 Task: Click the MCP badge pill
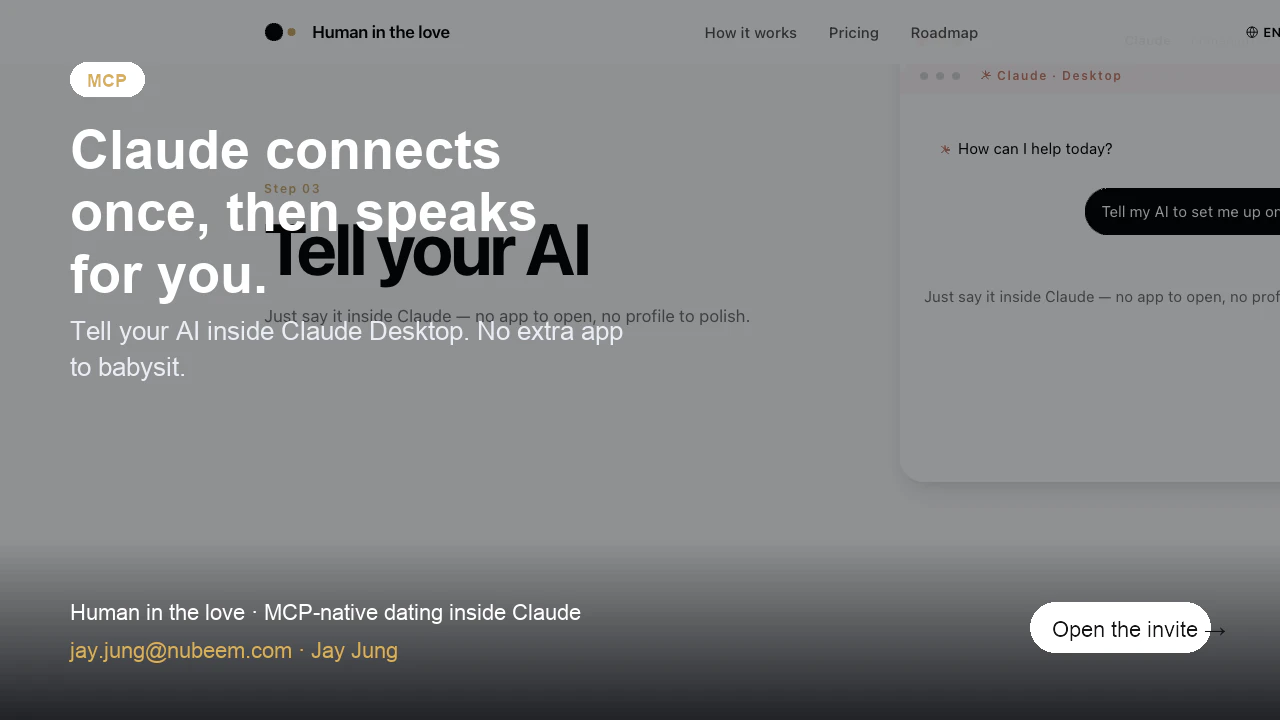pos(107,80)
